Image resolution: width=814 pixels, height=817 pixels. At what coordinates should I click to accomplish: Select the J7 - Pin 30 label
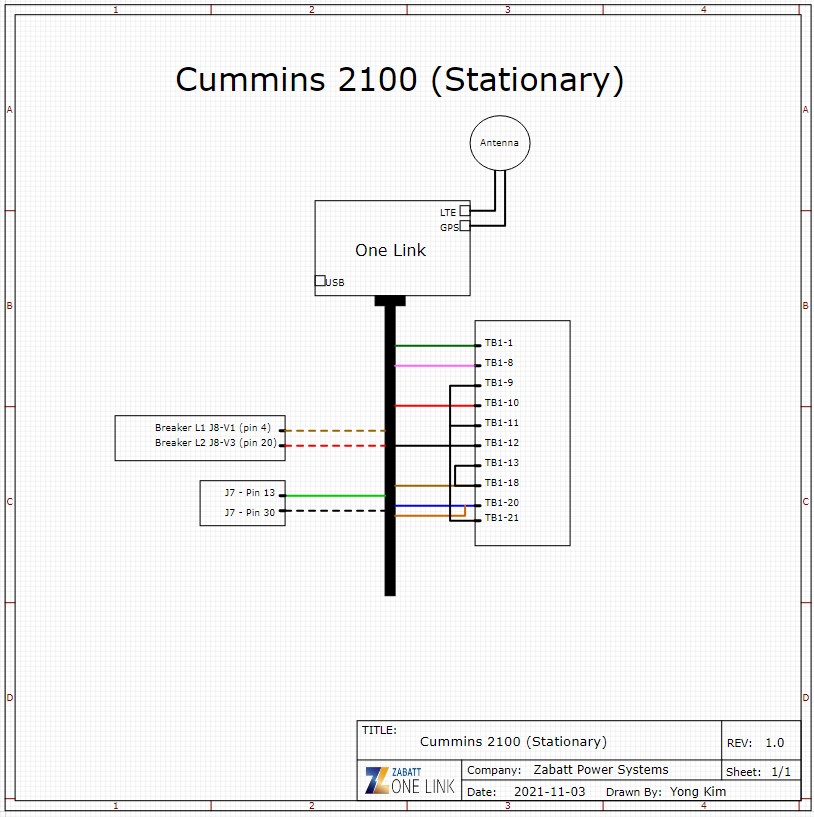(250, 512)
